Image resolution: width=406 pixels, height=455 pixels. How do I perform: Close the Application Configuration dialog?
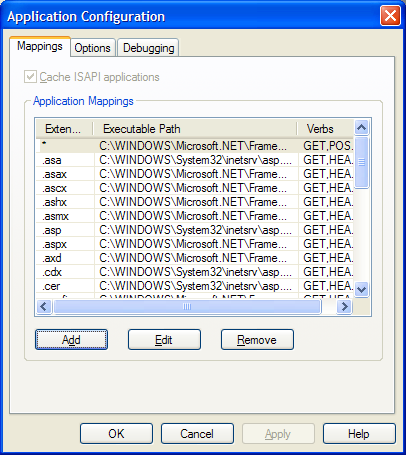[x=390, y=16]
